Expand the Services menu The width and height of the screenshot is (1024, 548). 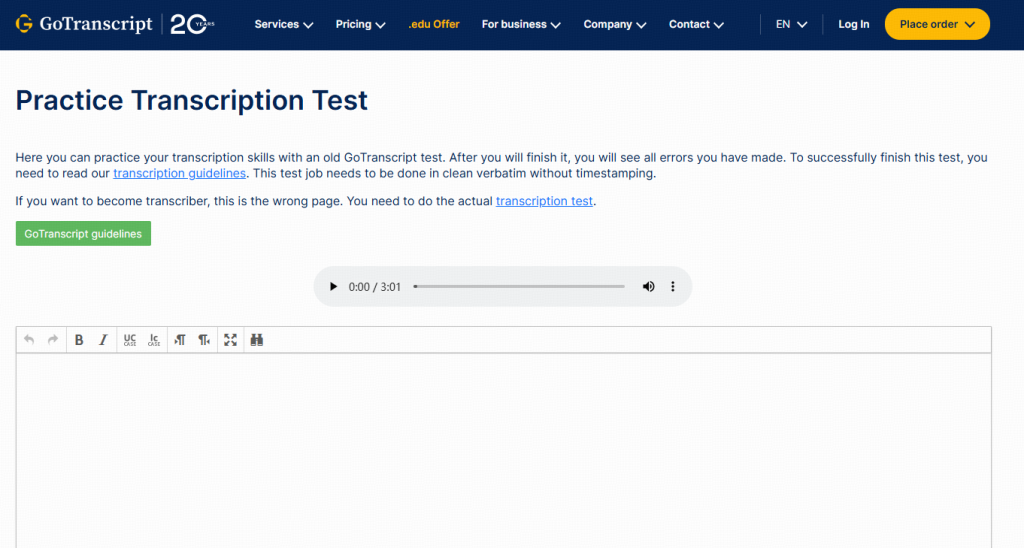[x=283, y=24]
